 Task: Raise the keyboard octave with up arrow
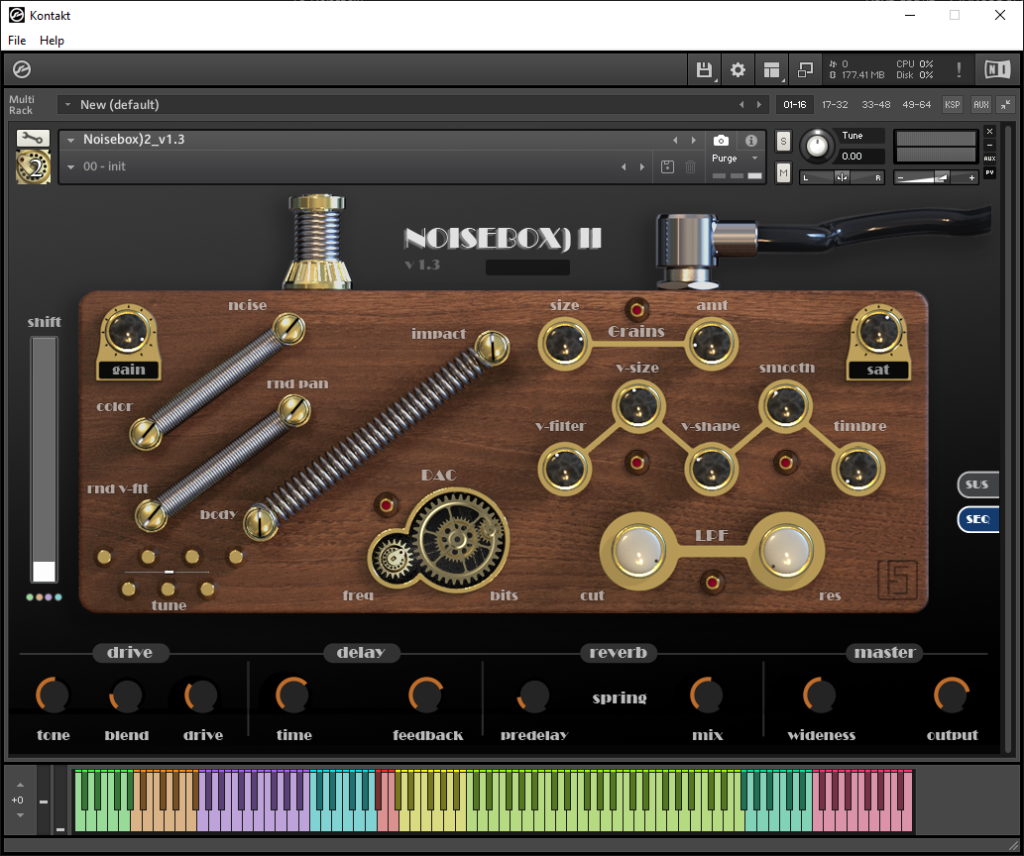pos(20,785)
